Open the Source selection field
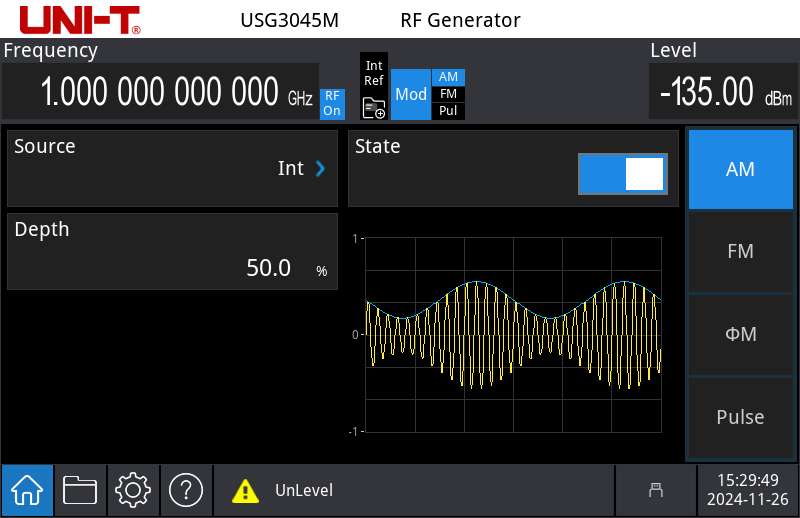 click(x=172, y=168)
